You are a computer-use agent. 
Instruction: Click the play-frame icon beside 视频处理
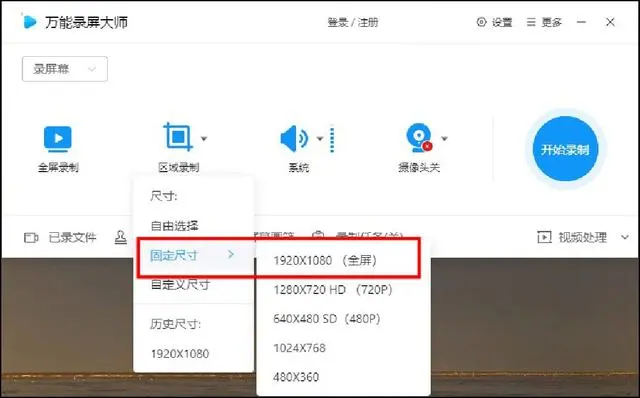(544, 237)
